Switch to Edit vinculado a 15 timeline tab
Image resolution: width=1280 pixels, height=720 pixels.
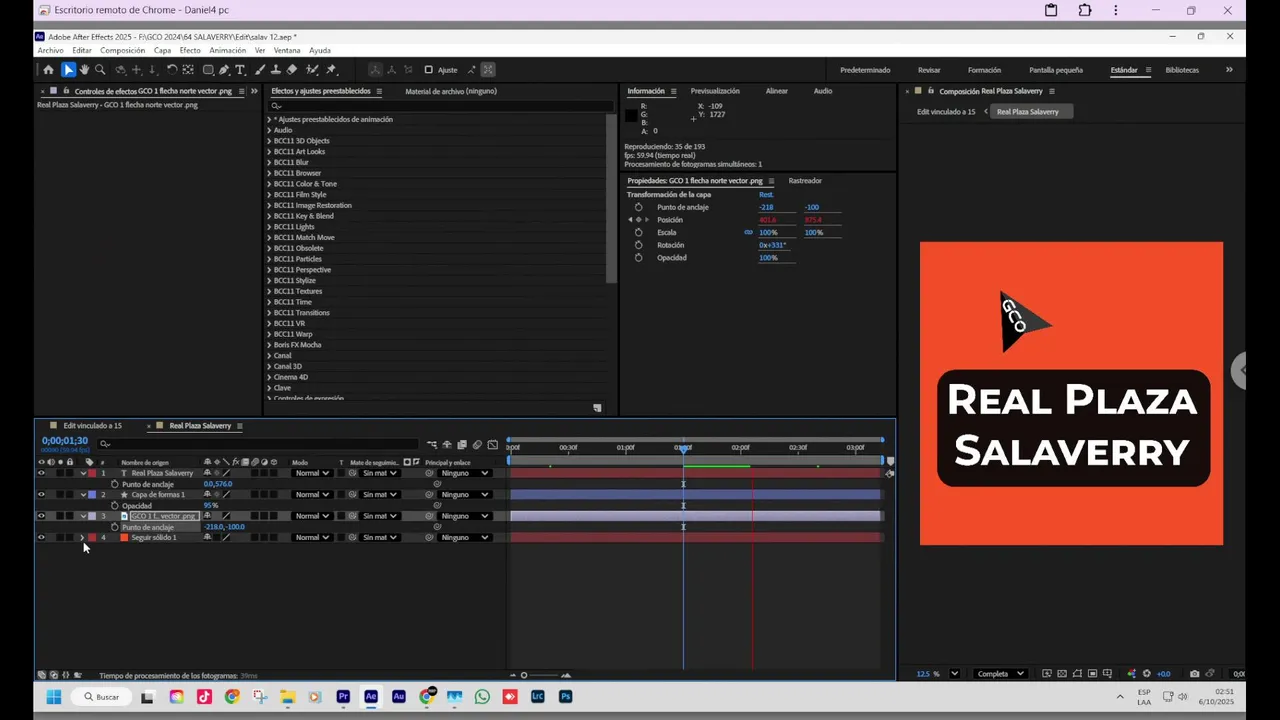[93, 426]
